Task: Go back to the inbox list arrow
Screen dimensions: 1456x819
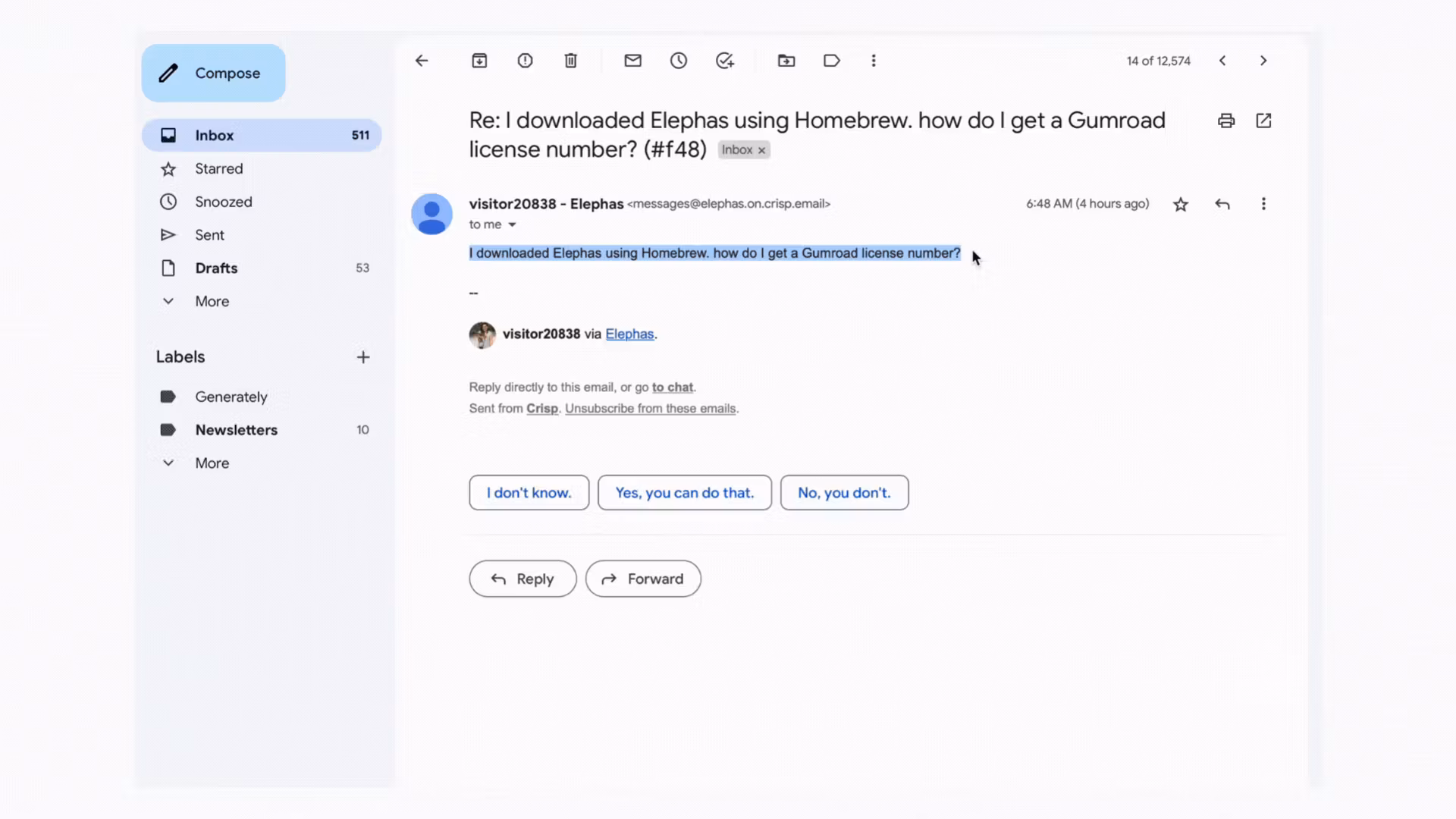Action: (x=422, y=61)
